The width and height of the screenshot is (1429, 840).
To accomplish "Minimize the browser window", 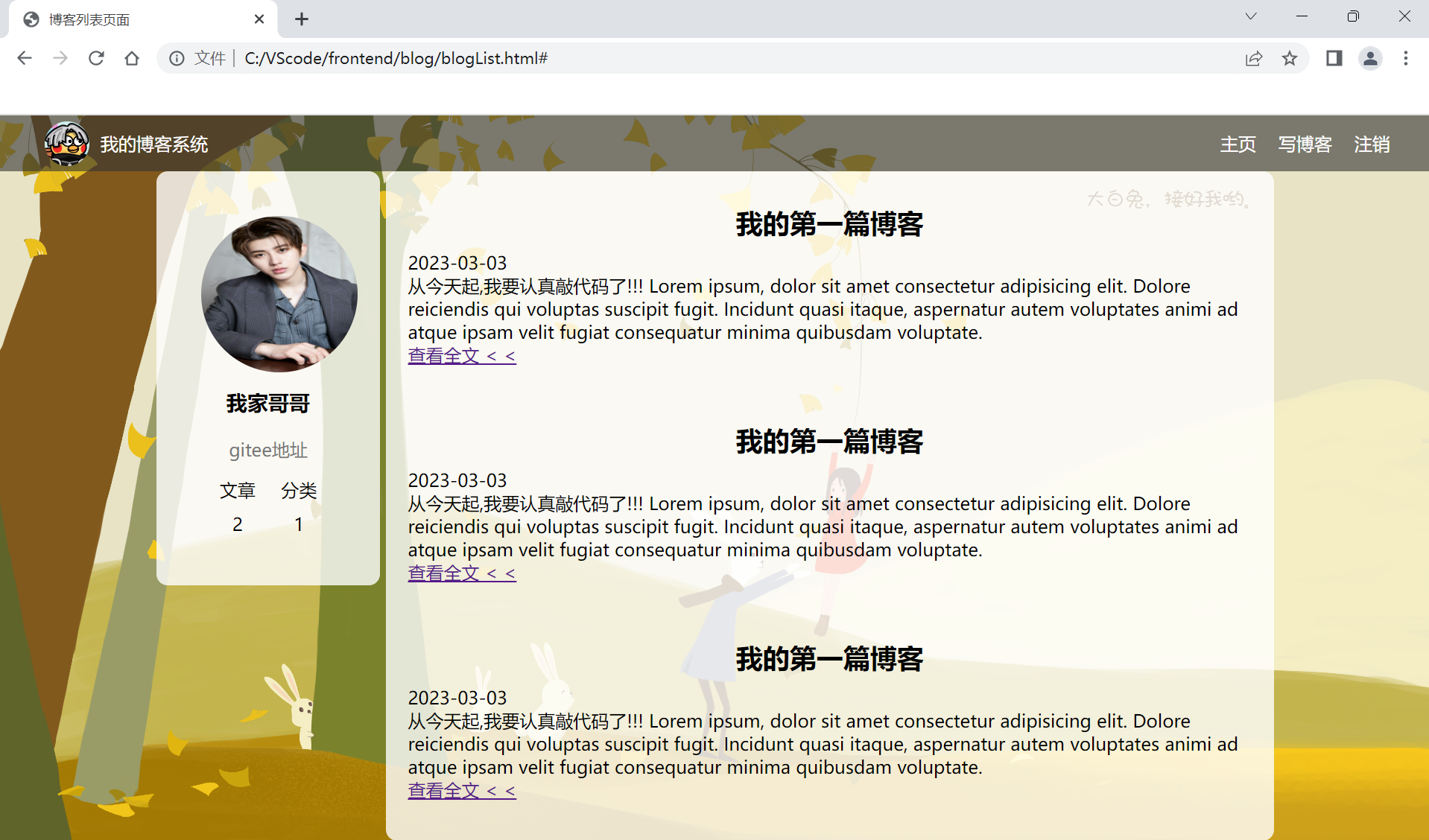I will (x=1302, y=16).
